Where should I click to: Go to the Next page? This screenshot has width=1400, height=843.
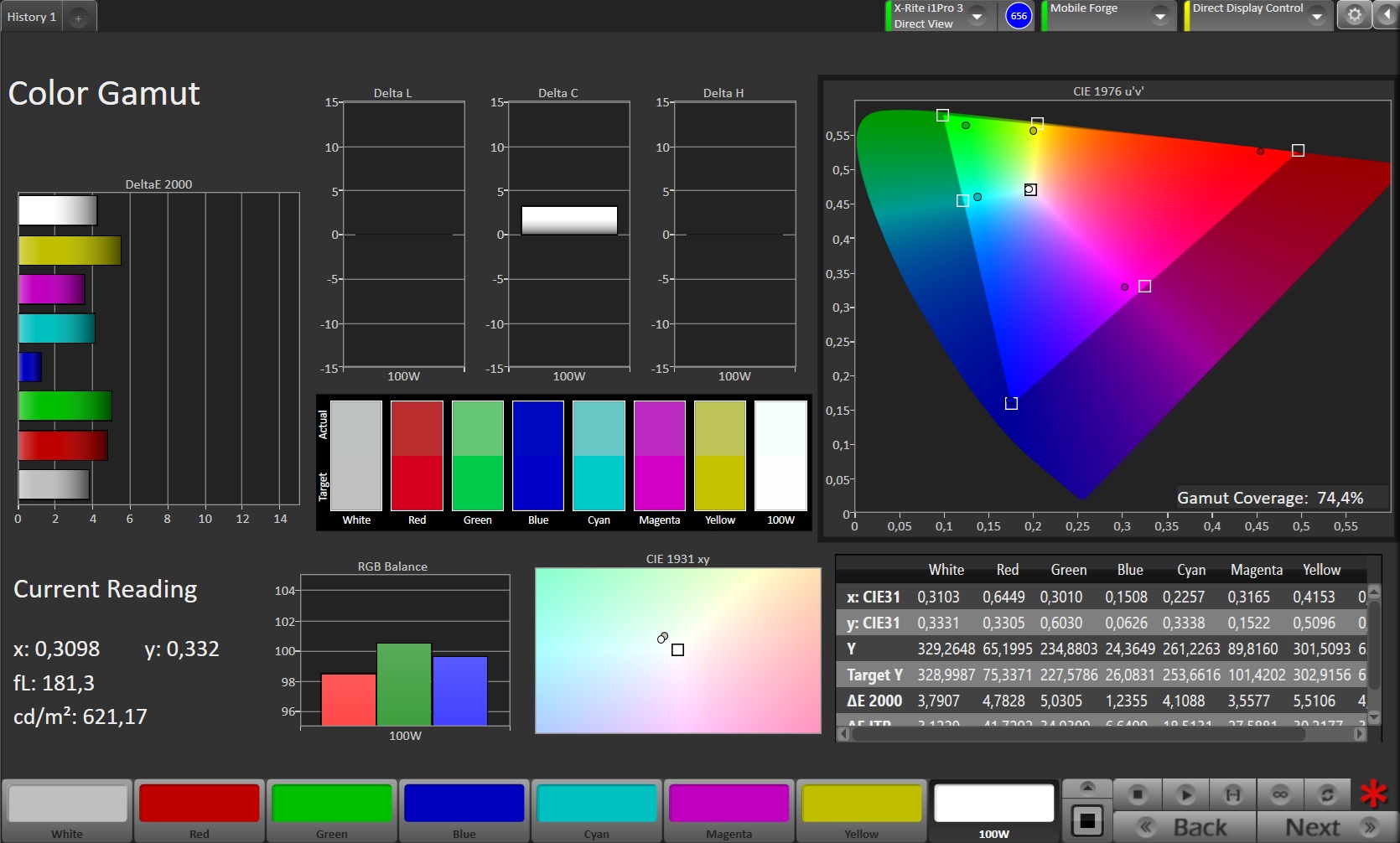[x=1327, y=827]
